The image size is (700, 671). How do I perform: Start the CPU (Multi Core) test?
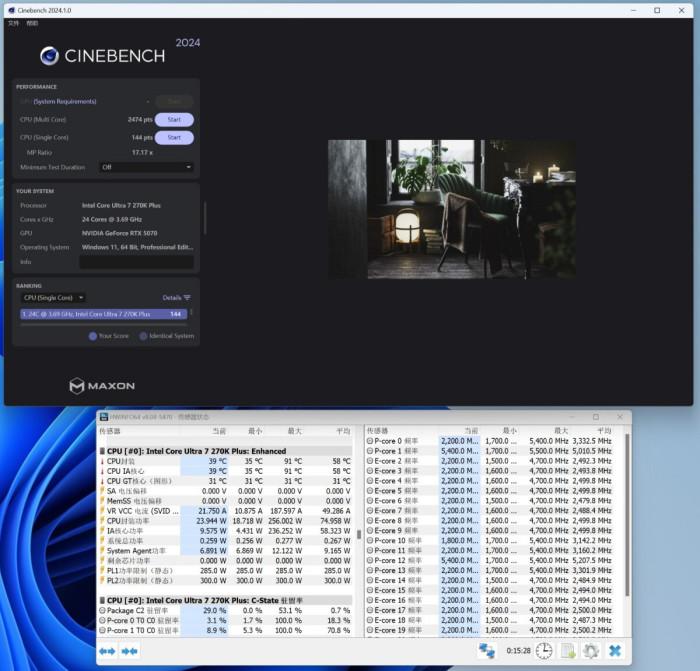pos(174,119)
